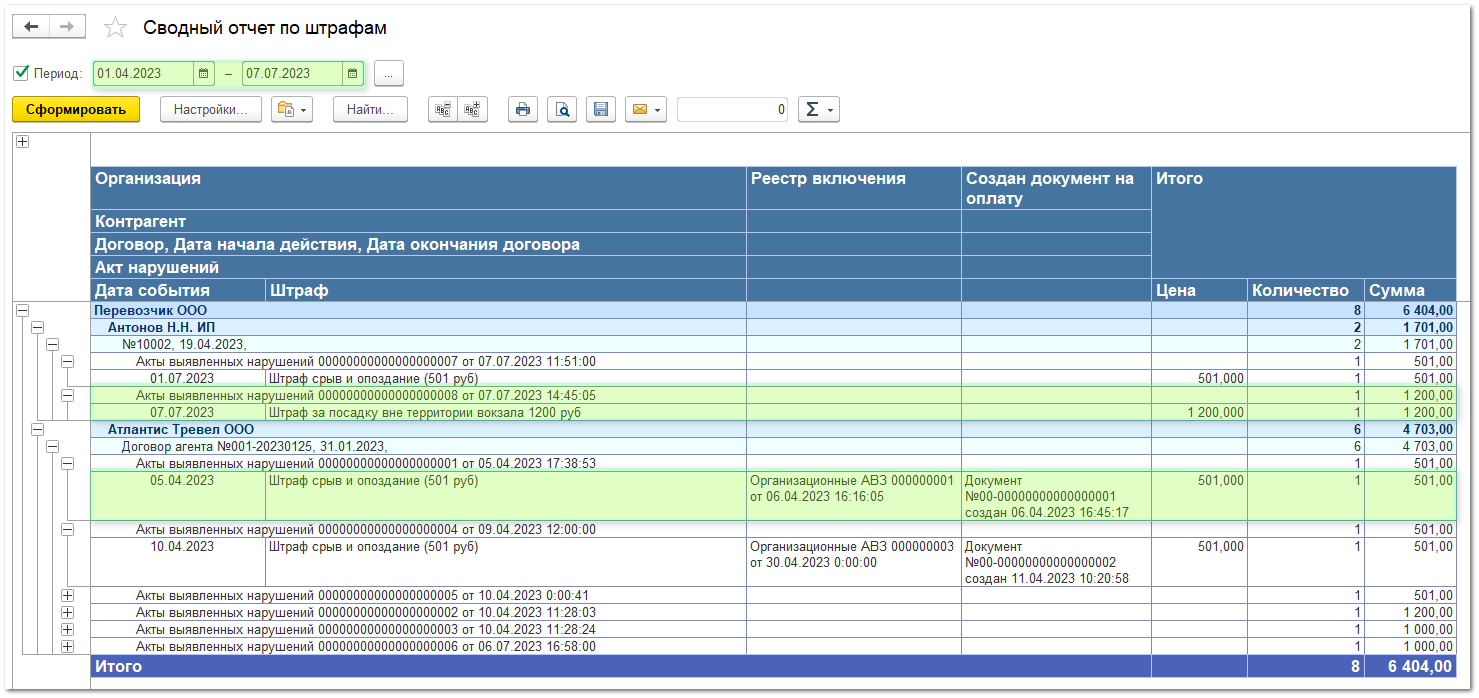Add report to favorites with star icon
This screenshot has width=1479, height=698.
[116, 28]
